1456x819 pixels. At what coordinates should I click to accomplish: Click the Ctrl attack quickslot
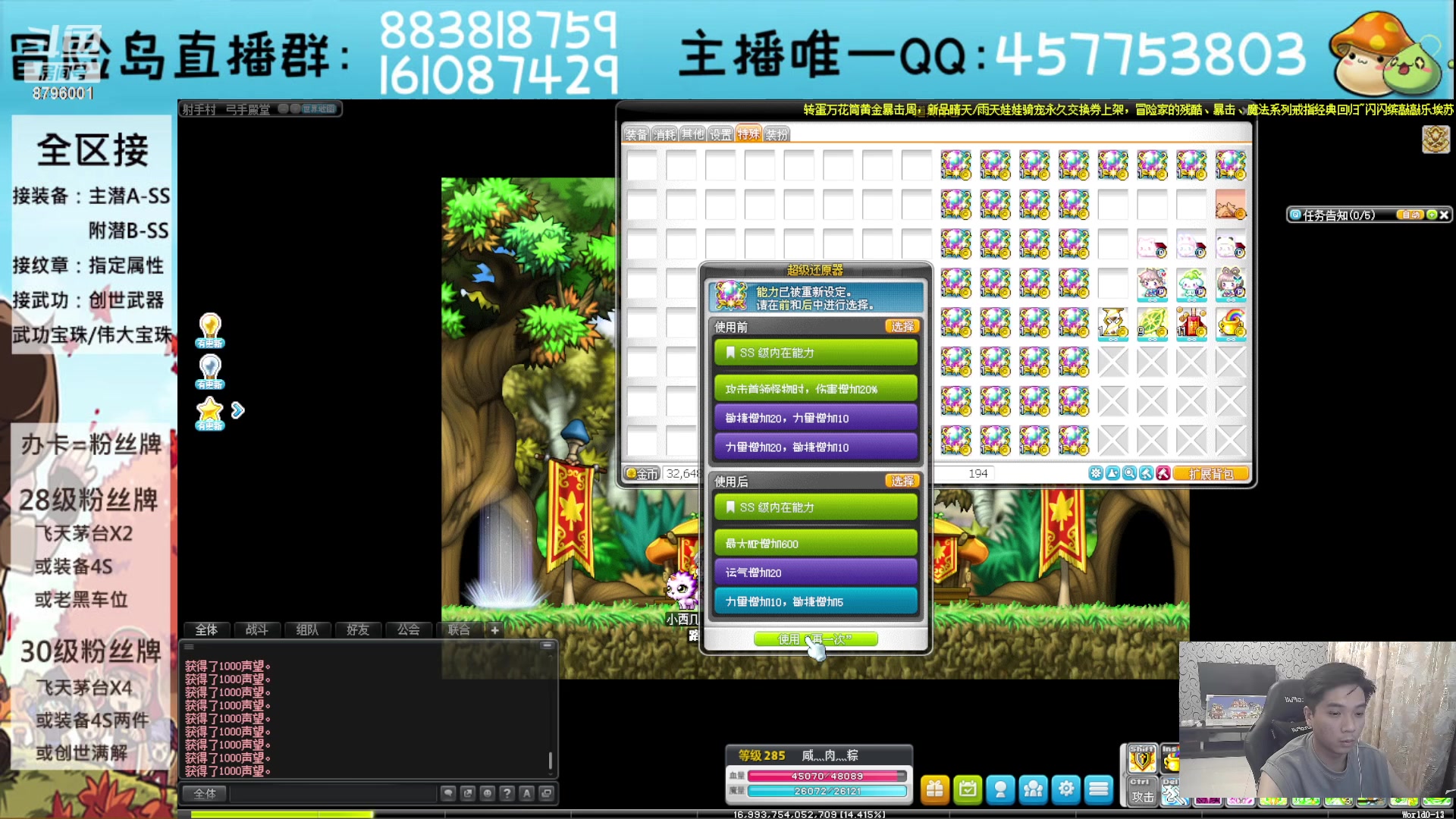1142,792
